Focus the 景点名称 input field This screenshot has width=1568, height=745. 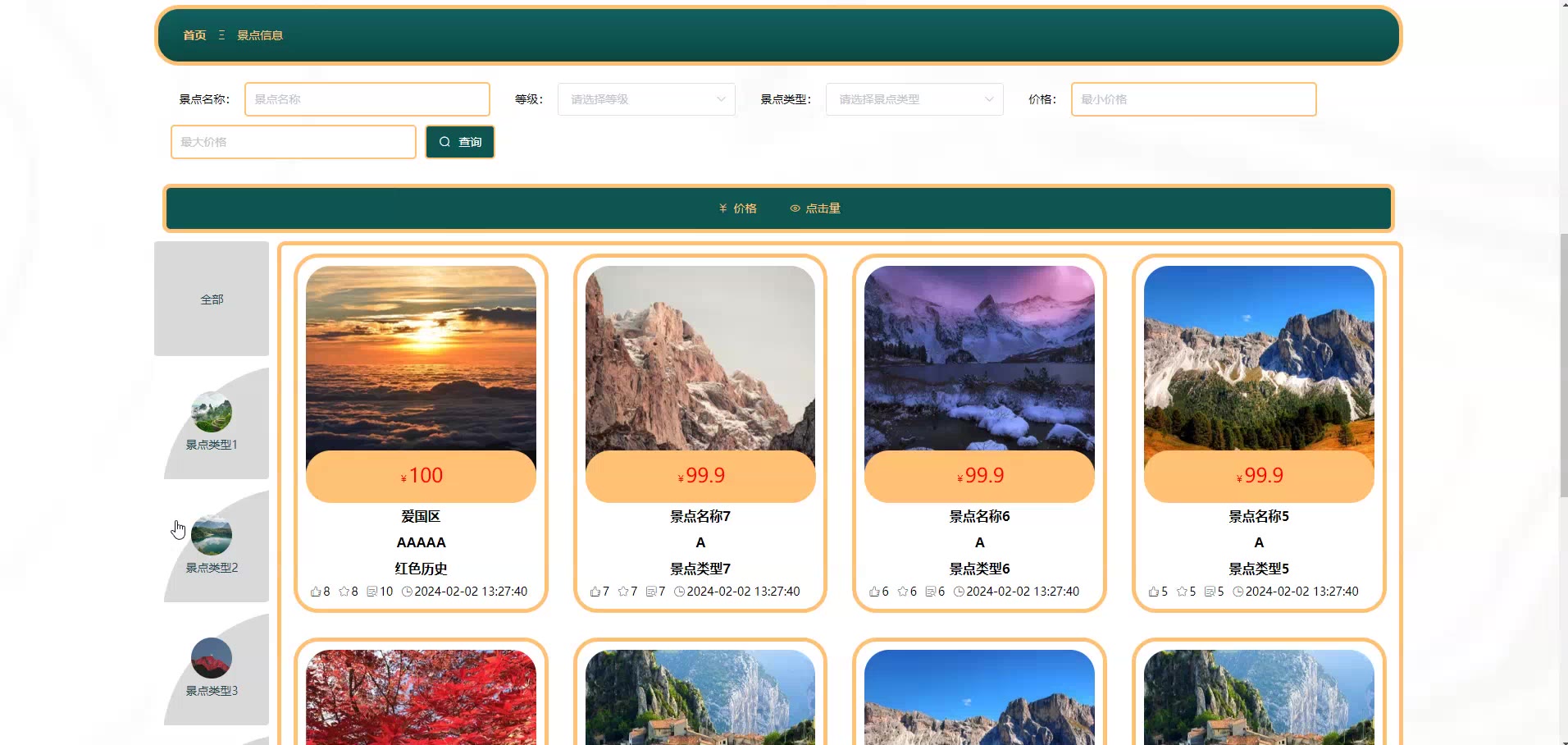367,99
